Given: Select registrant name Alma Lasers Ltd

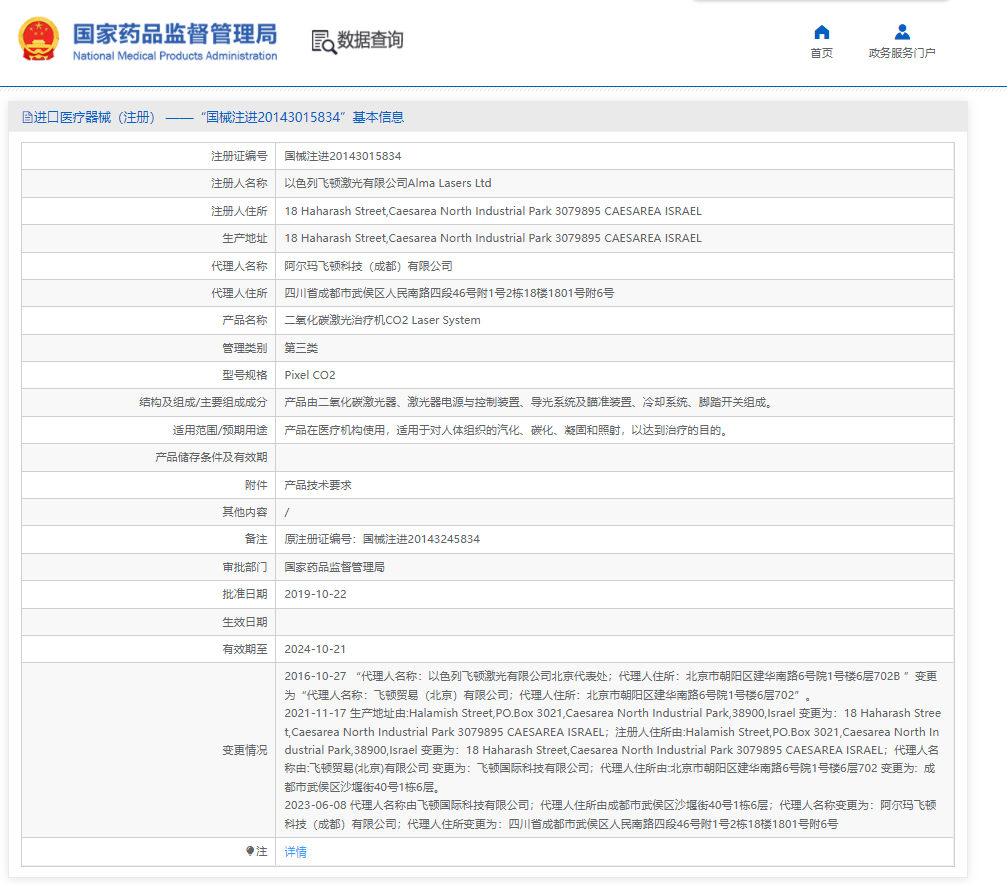Looking at the screenshot, I should [450, 183].
